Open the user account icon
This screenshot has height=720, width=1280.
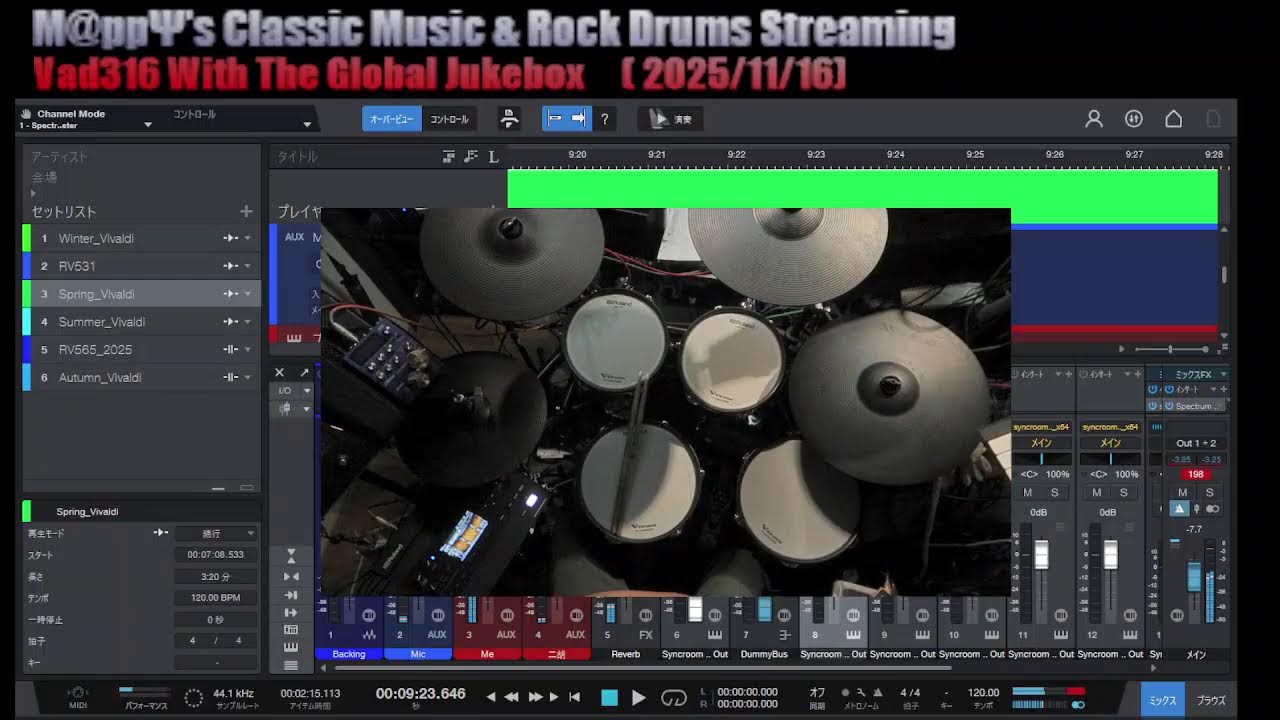[1094, 119]
